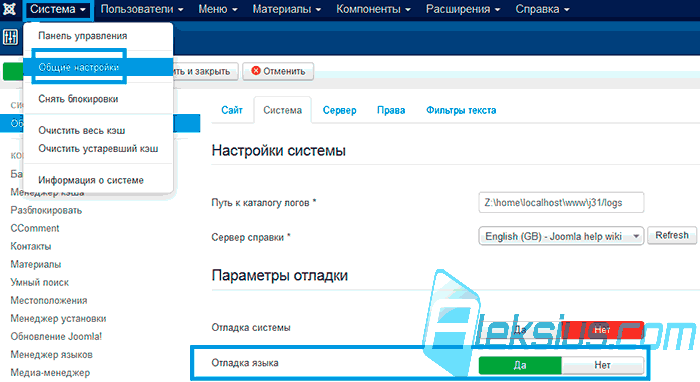The image size is (700, 382).
Task: Switch to the Фильтры текста tab
Action: tap(461, 110)
